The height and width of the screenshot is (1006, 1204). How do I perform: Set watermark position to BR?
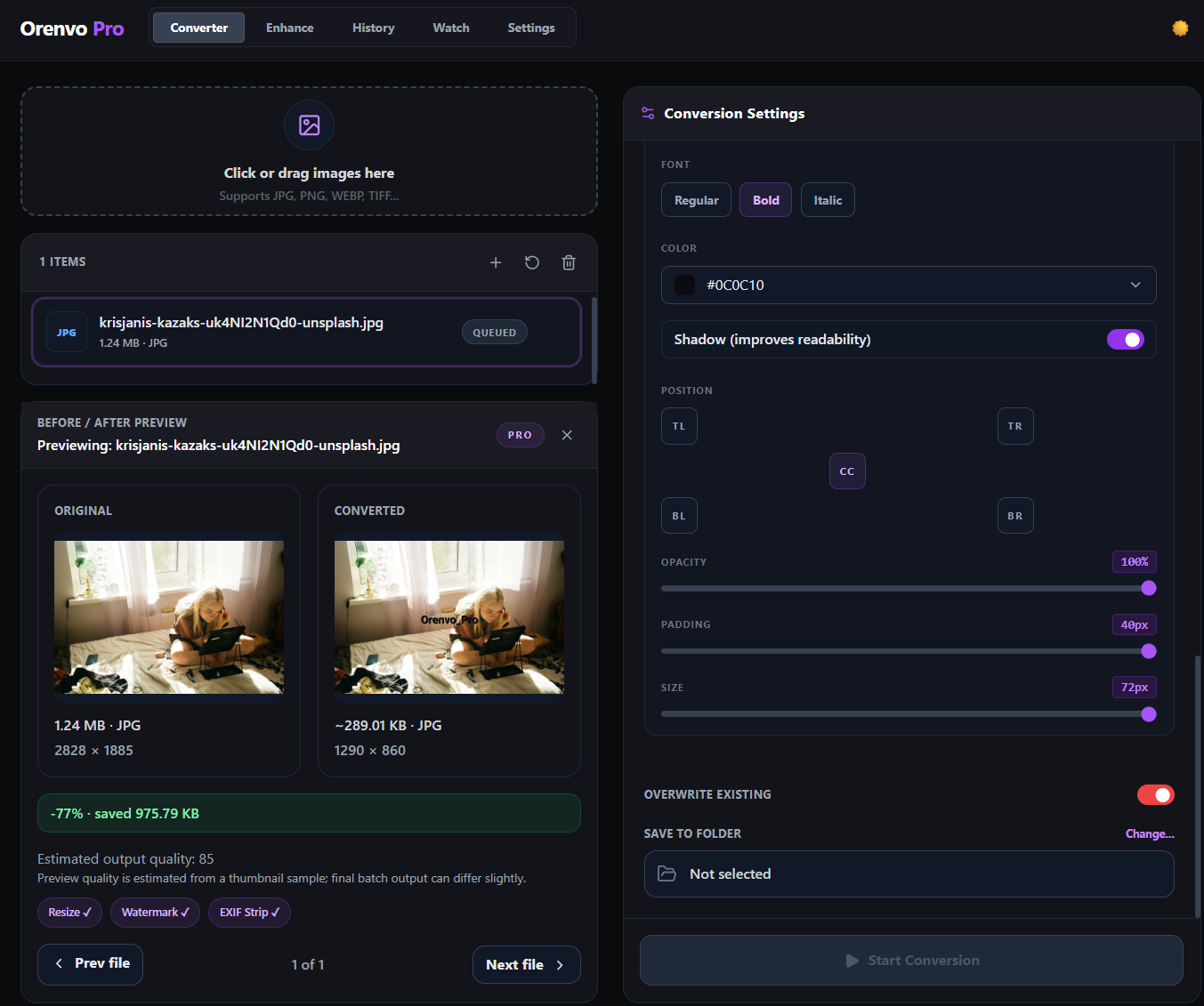[x=1015, y=516]
